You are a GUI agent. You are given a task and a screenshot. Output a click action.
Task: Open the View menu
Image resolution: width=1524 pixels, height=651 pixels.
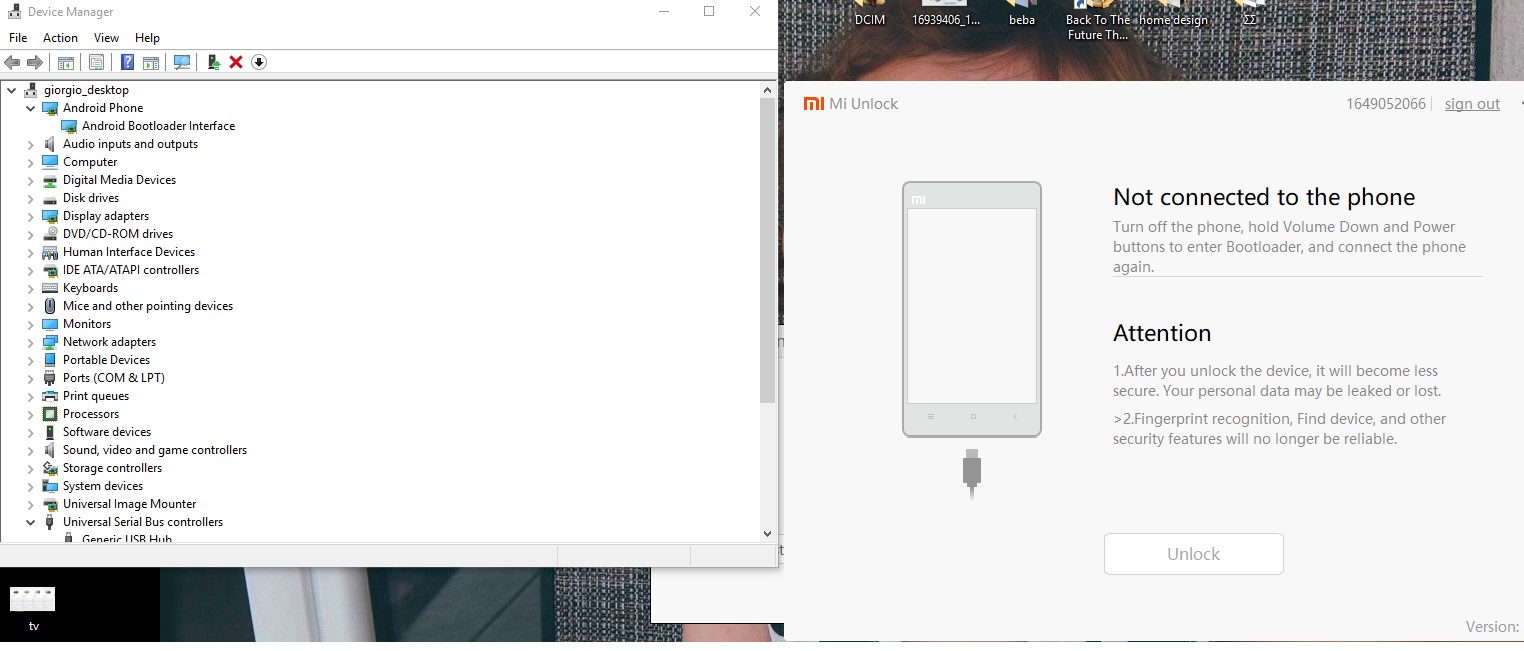click(x=106, y=38)
